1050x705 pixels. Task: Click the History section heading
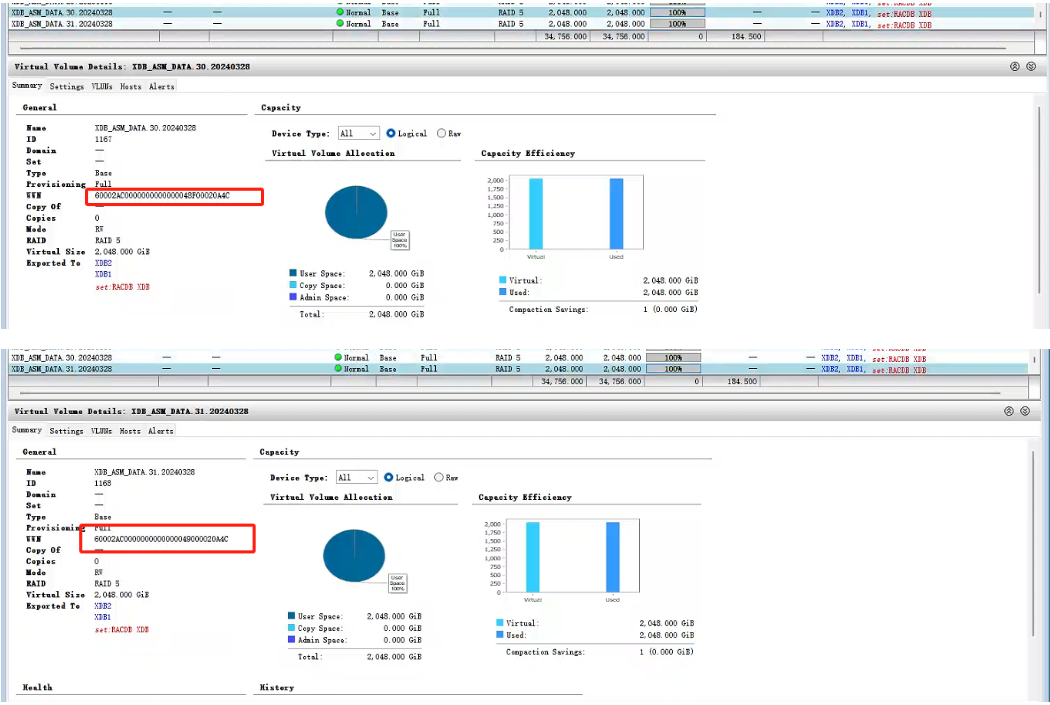pyautogui.click(x=277, y=687)
